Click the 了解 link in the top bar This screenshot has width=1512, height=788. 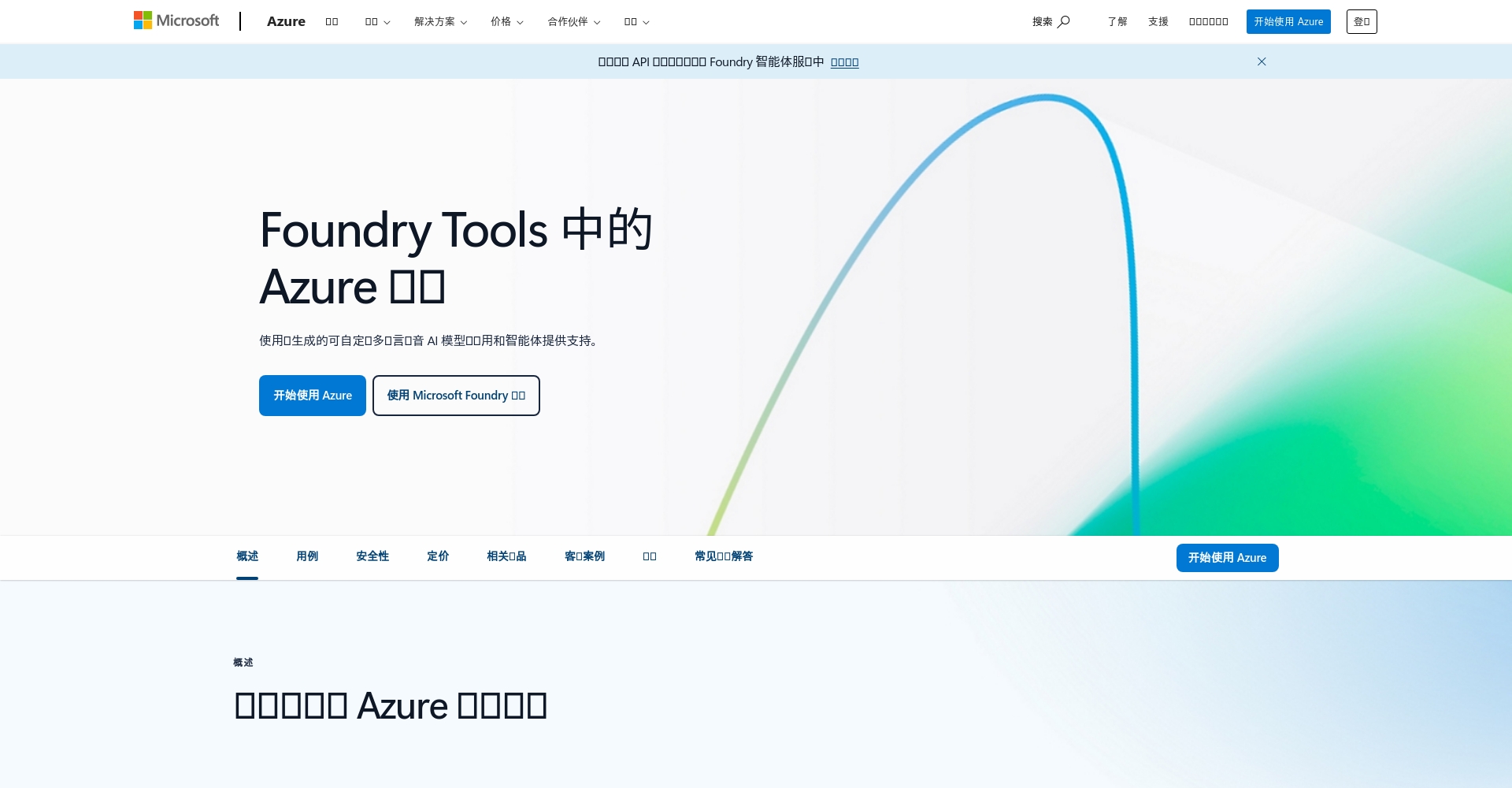click(1117, 22)
